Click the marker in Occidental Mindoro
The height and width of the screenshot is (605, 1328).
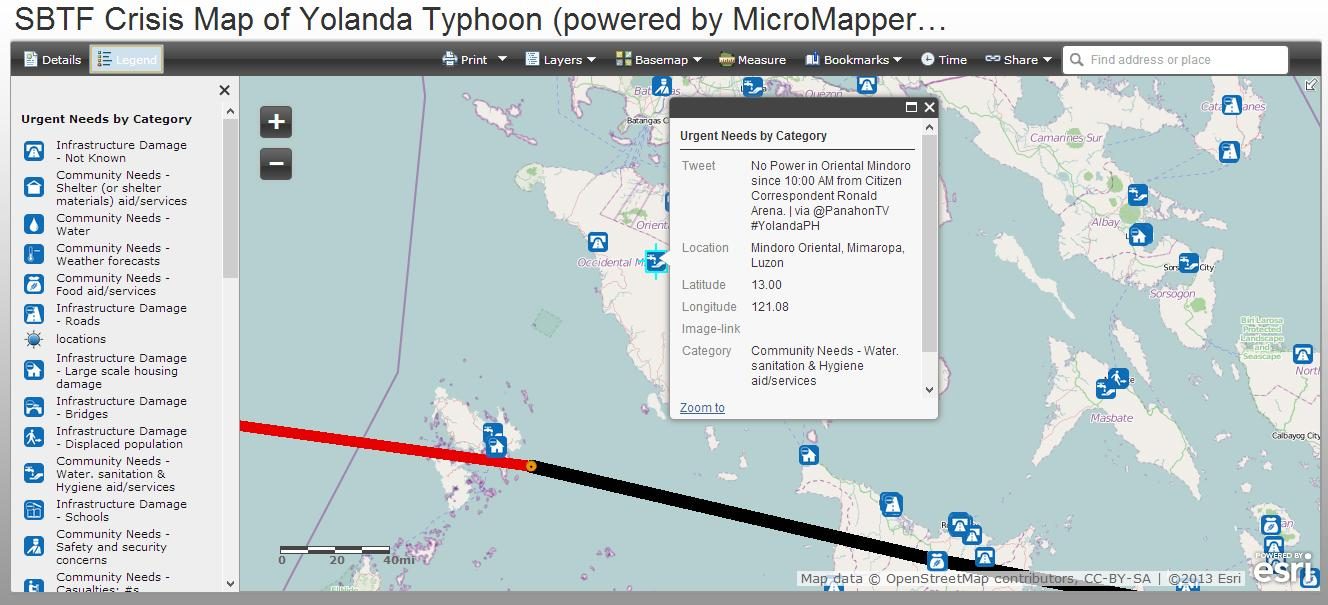[x=598, y=242]
